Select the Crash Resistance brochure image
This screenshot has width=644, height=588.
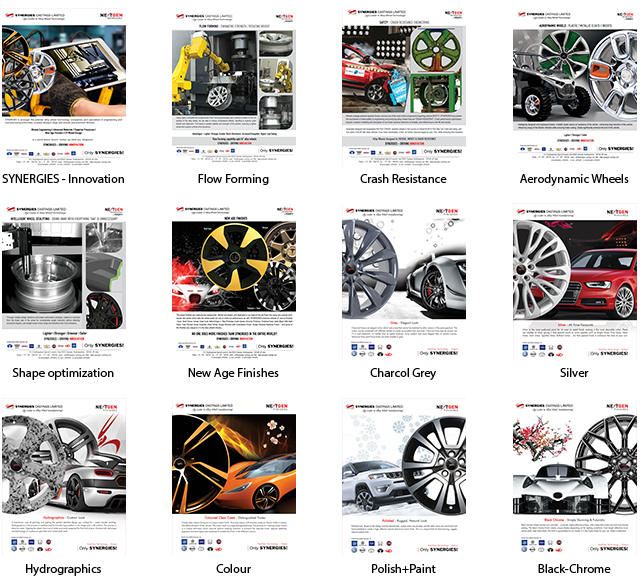[404, 87]
